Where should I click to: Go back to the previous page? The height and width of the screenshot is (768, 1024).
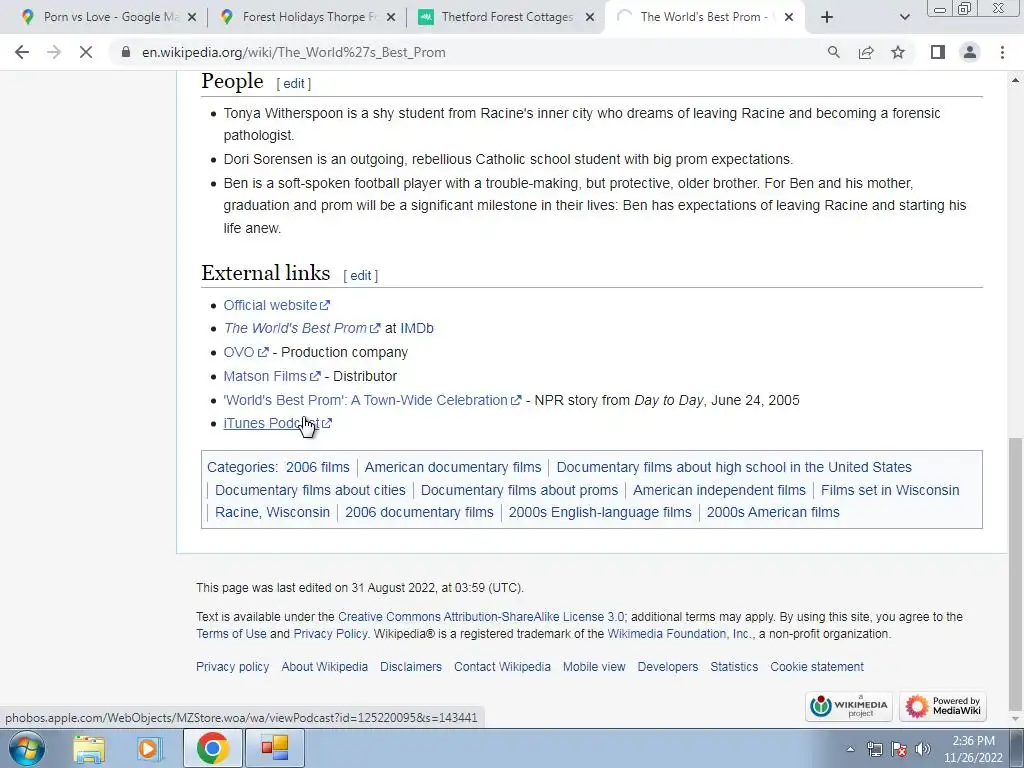22,52
